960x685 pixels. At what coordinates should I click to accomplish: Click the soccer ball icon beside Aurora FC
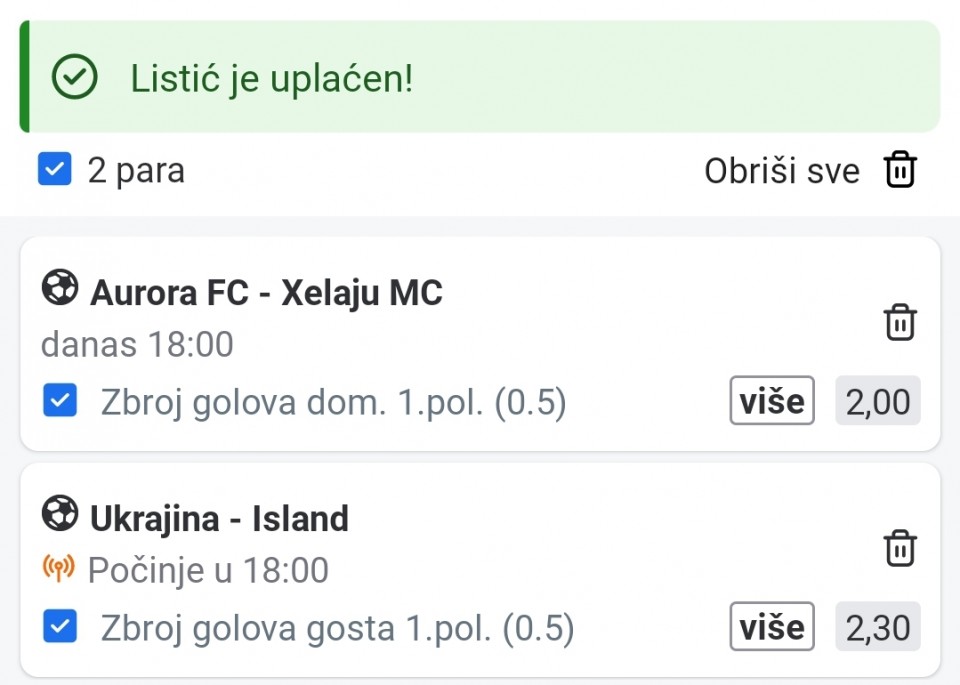60,291
